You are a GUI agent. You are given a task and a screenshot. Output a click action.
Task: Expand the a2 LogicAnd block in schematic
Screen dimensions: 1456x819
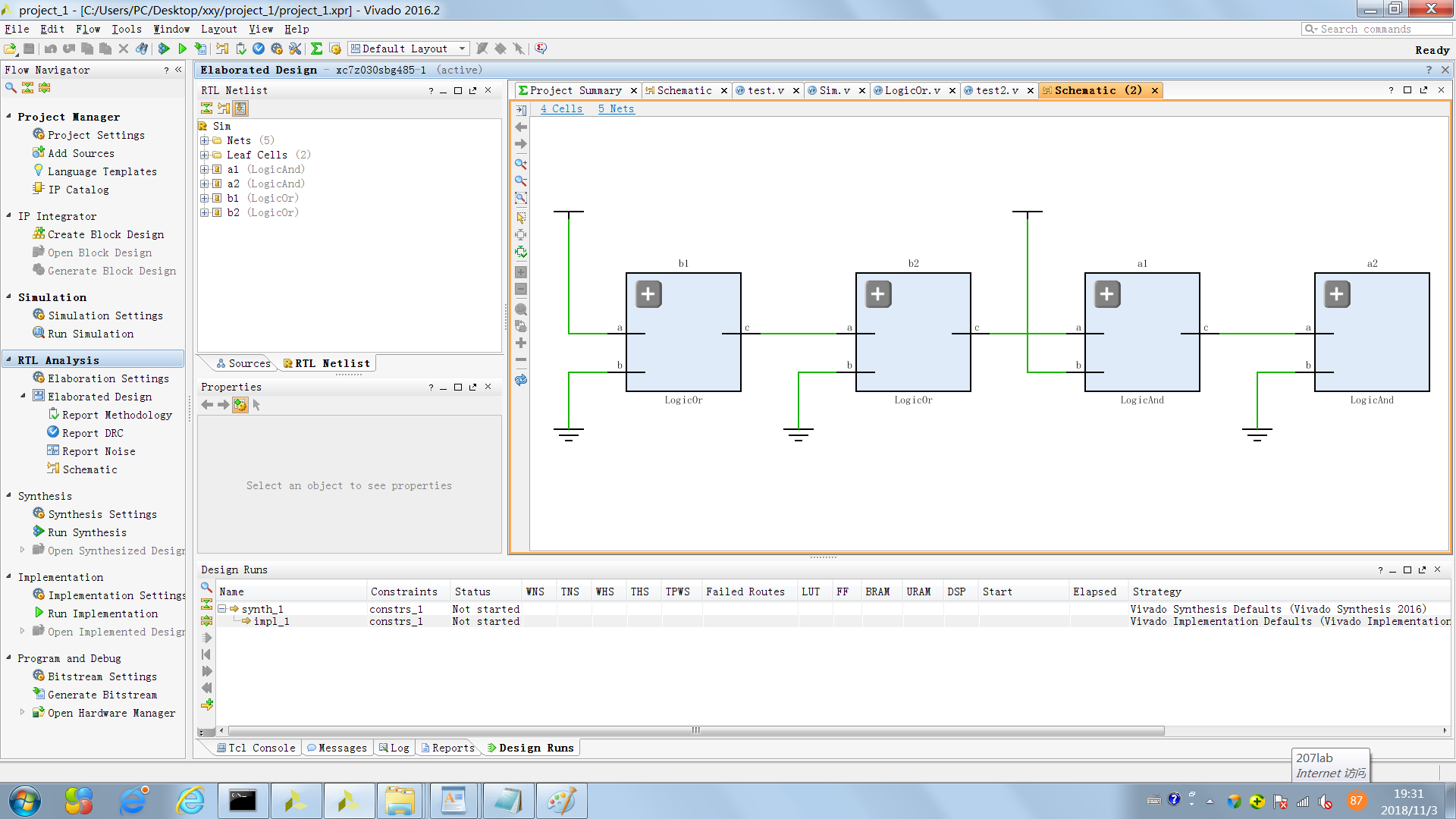1336,294
